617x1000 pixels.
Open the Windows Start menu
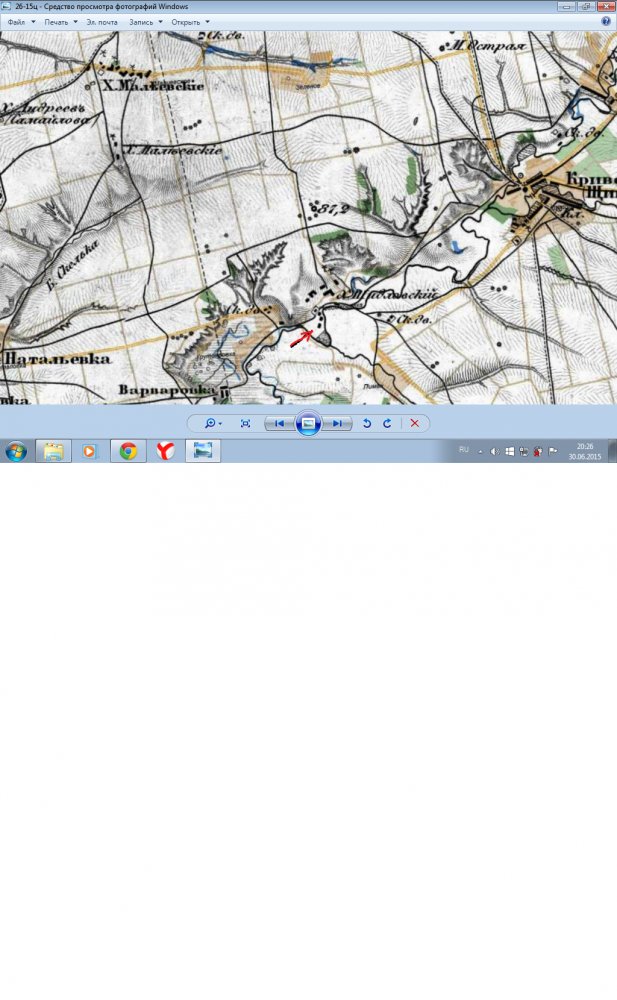pos(16,451)
